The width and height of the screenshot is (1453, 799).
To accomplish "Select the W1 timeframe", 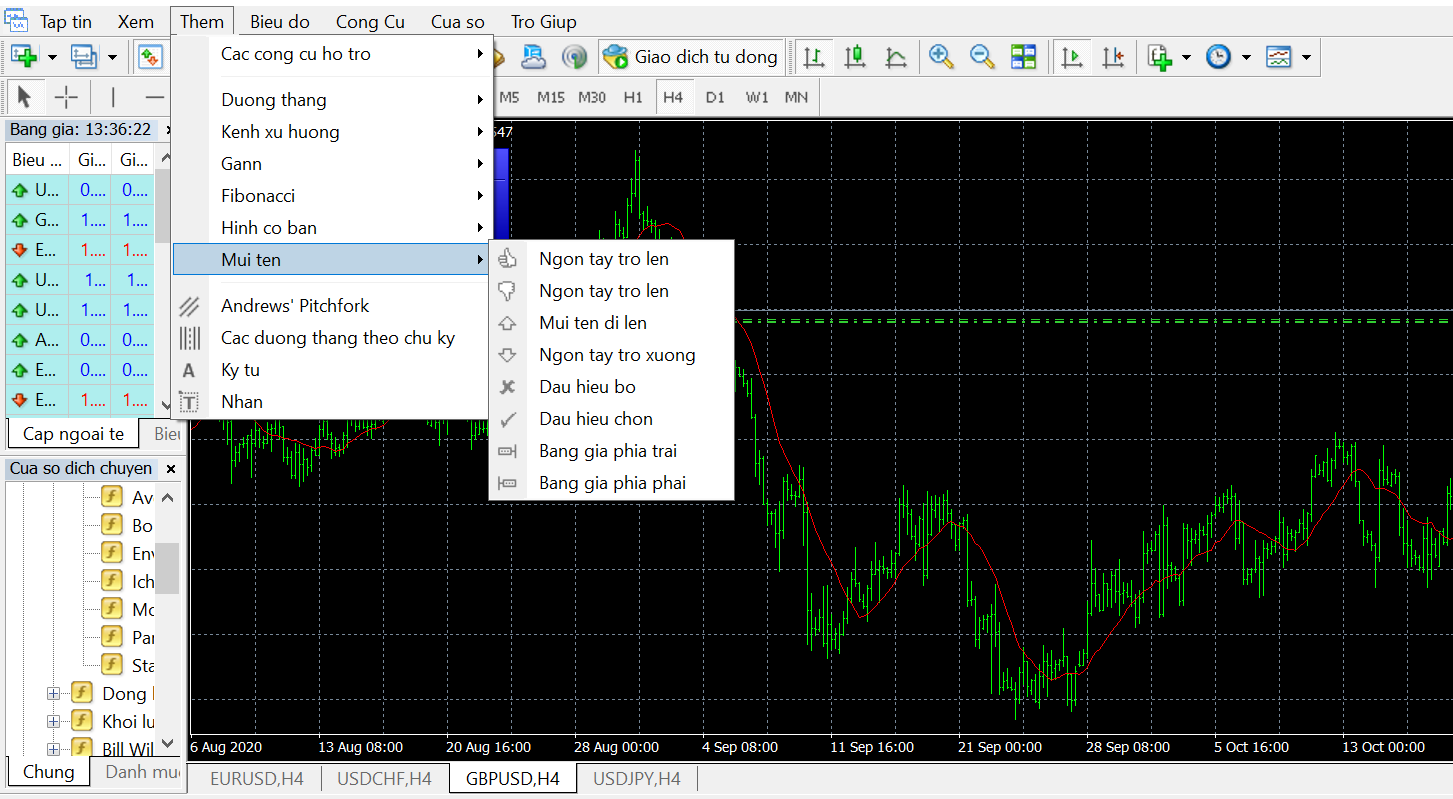I will (x=757, y=97).
